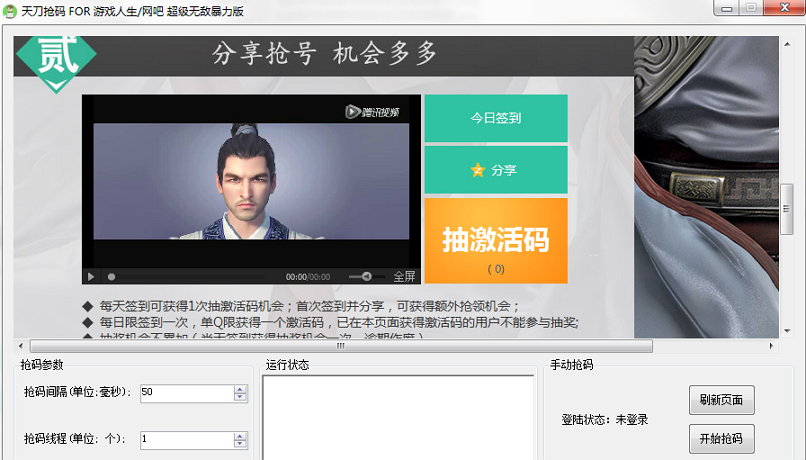Play the embedded Tencent video
806x460 pixels.
tap(91, 277)
